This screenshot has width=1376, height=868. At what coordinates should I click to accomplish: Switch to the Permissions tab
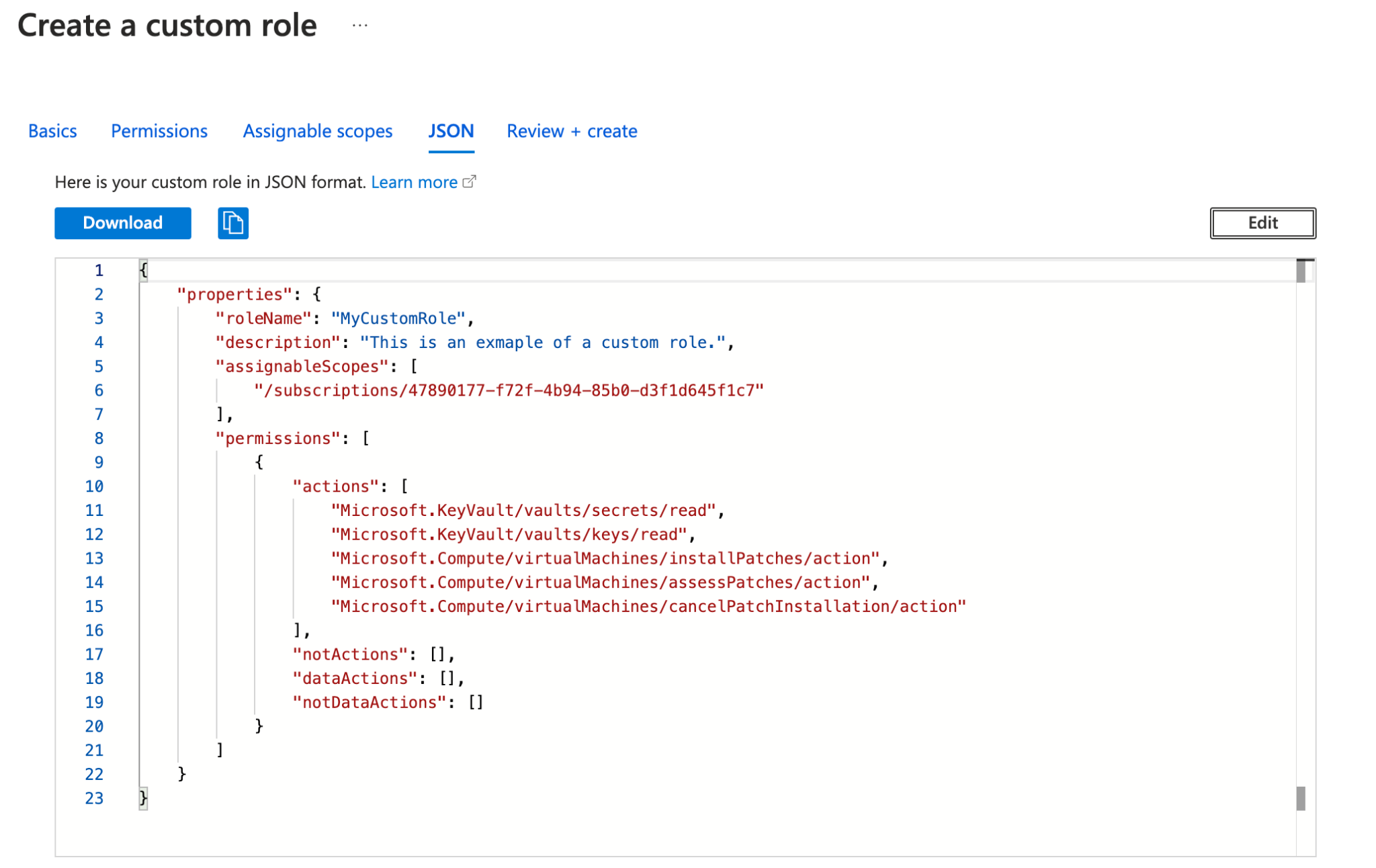point(160,131)
